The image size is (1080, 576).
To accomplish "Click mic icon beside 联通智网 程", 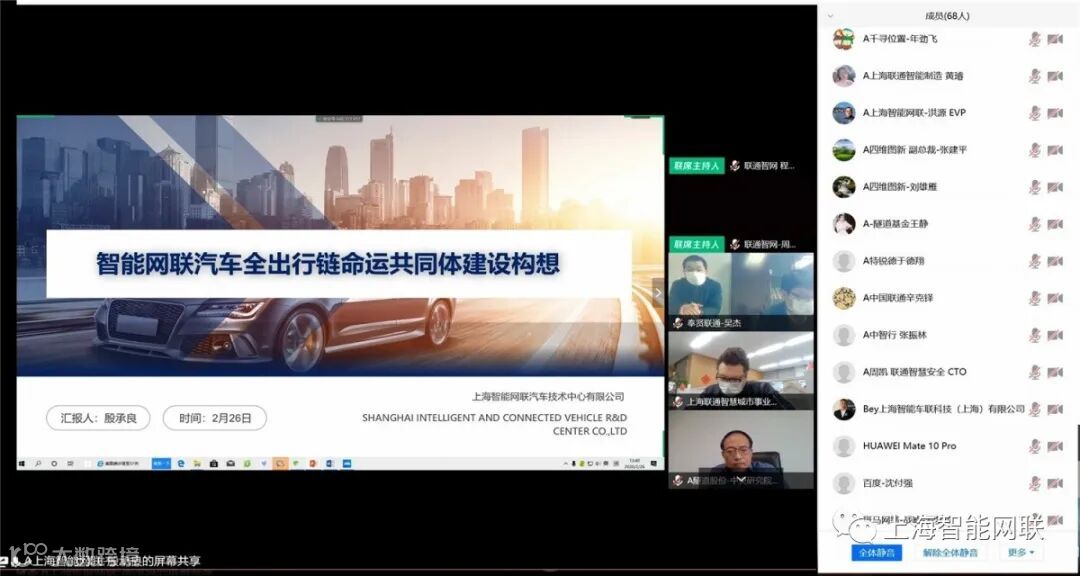I will [x=735, y=166].
